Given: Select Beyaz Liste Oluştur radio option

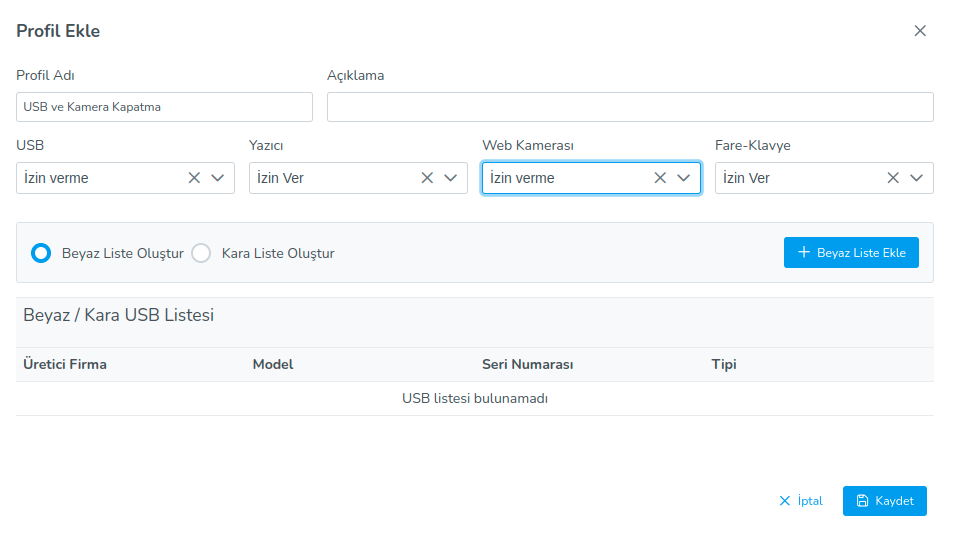Looking at the screenshot, I should click(x=41, y=253).
